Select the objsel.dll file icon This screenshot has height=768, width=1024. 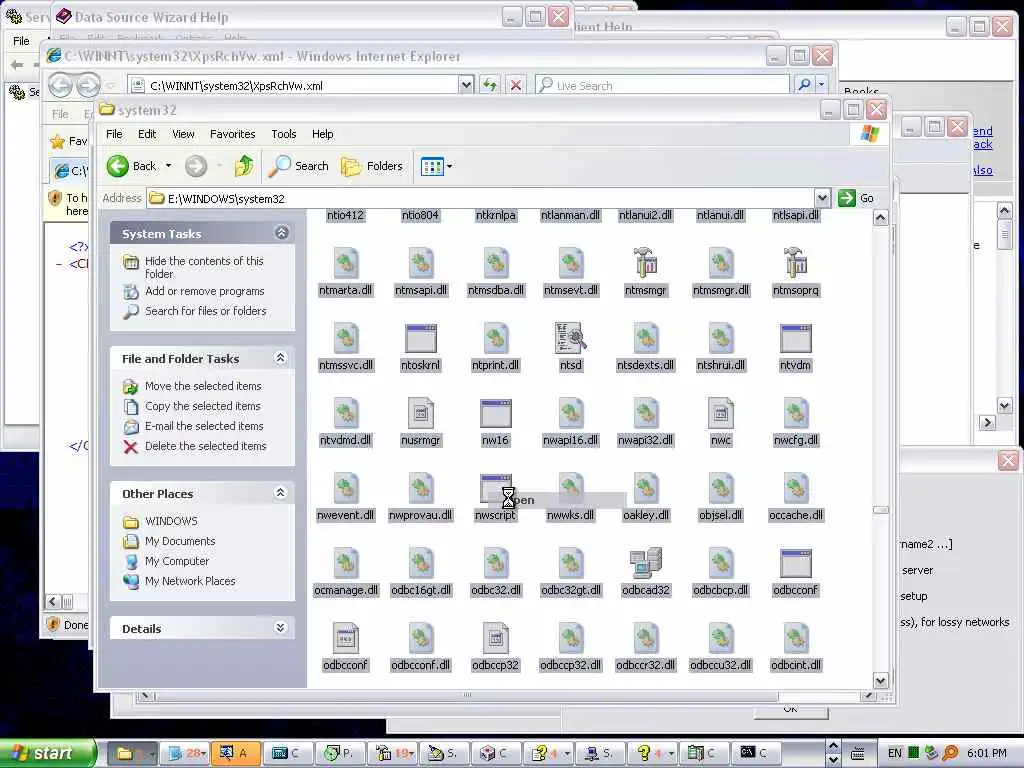click(720, 489)
